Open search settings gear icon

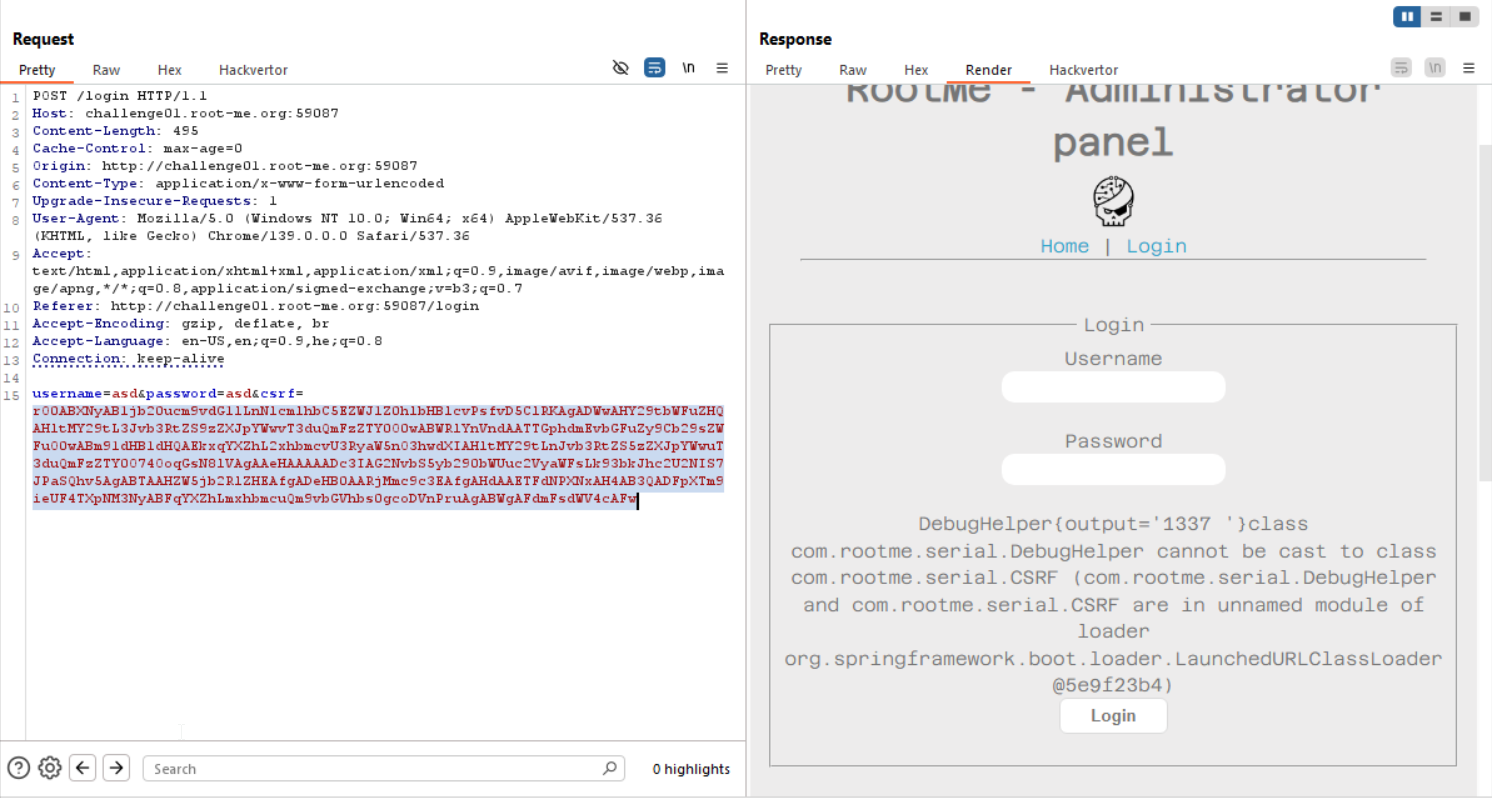(x=49, y=768)
